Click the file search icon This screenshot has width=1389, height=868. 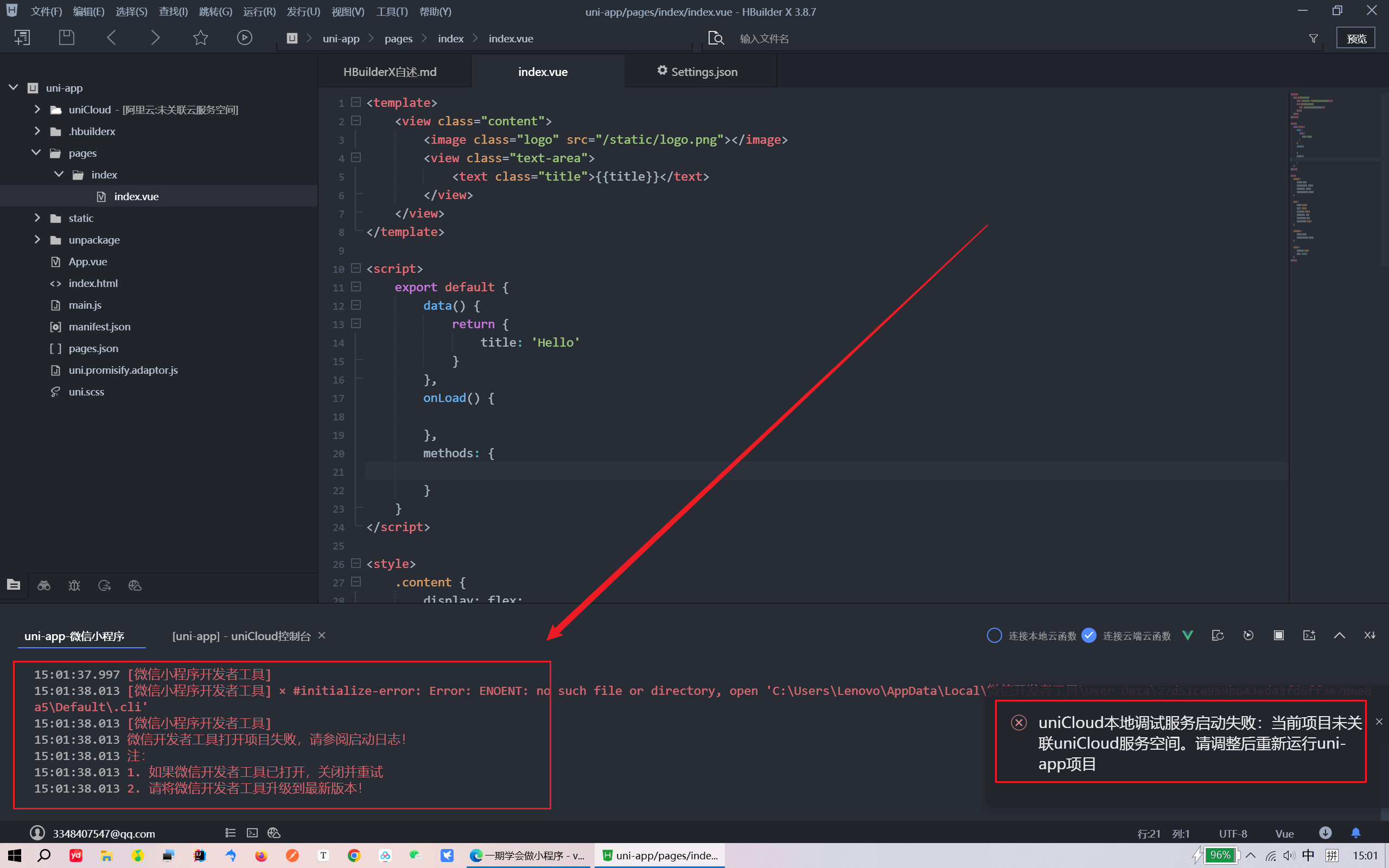click(716, 39)
